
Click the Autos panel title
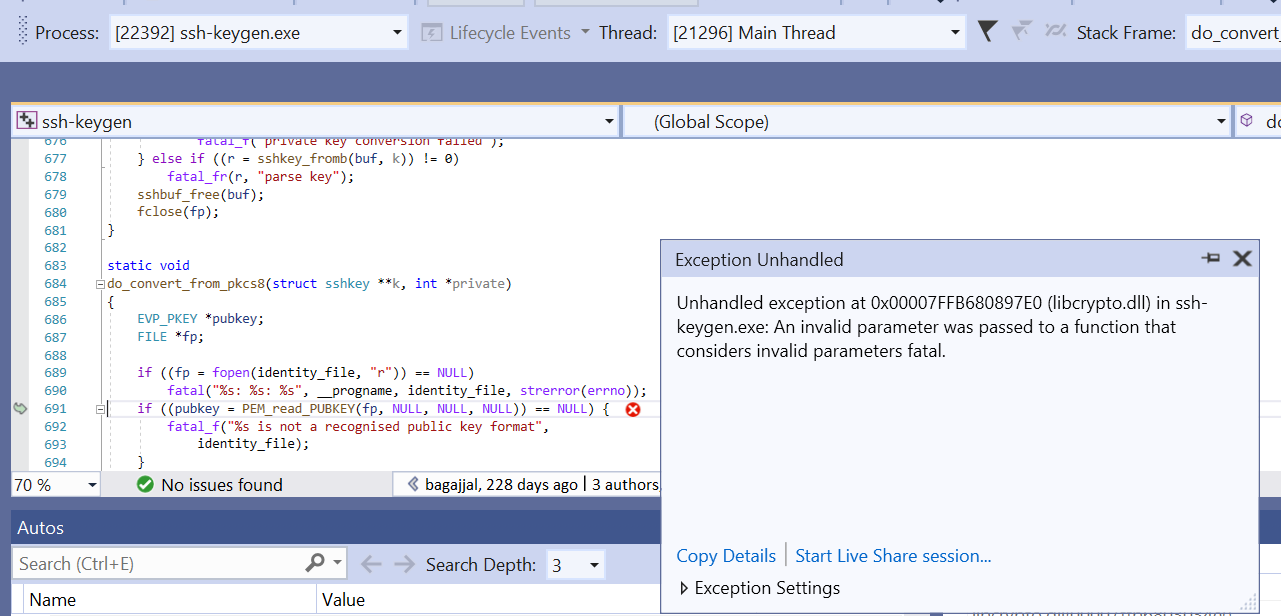41,527
